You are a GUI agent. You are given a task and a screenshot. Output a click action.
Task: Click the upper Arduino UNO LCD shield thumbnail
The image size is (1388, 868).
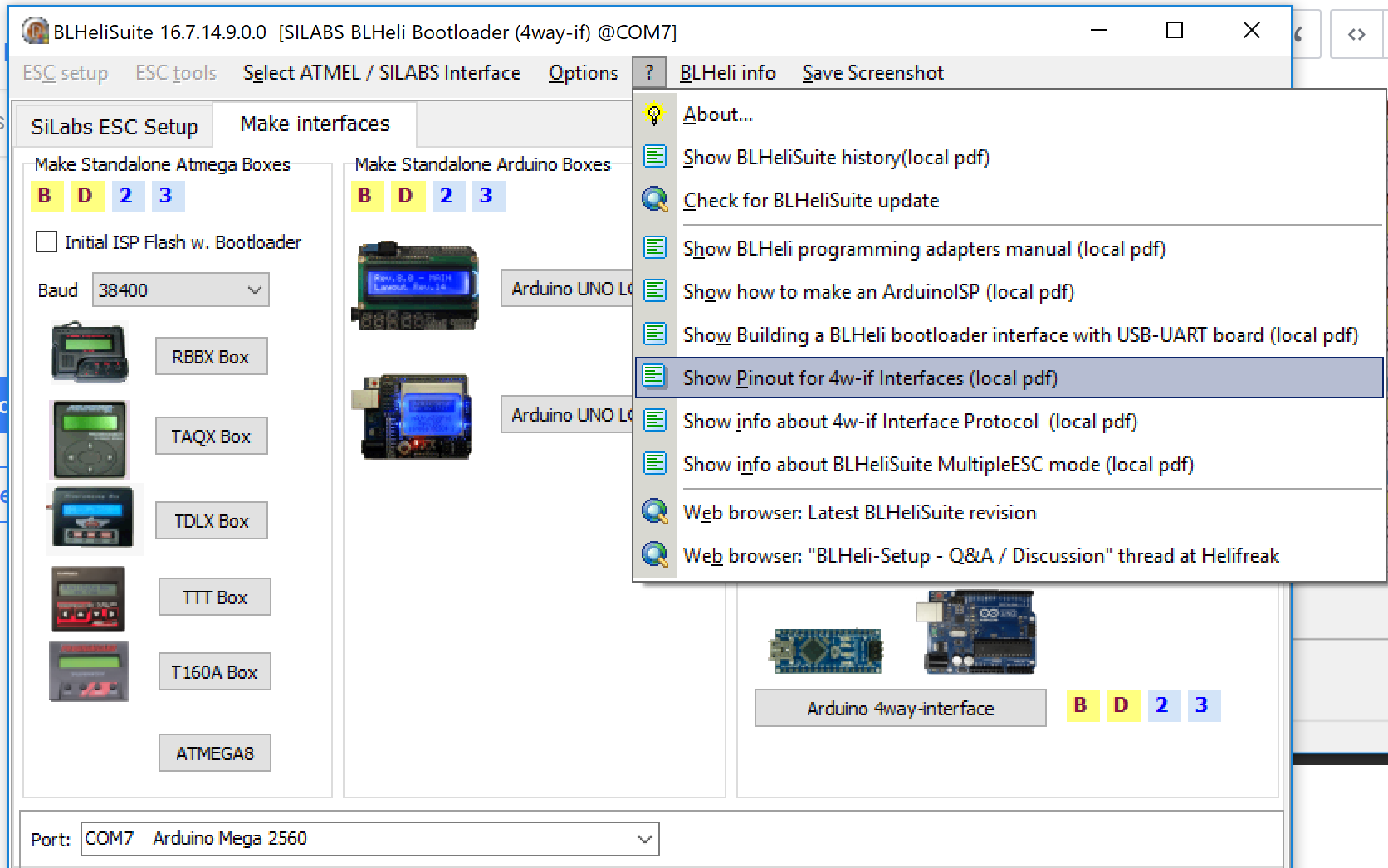[416, 286]
